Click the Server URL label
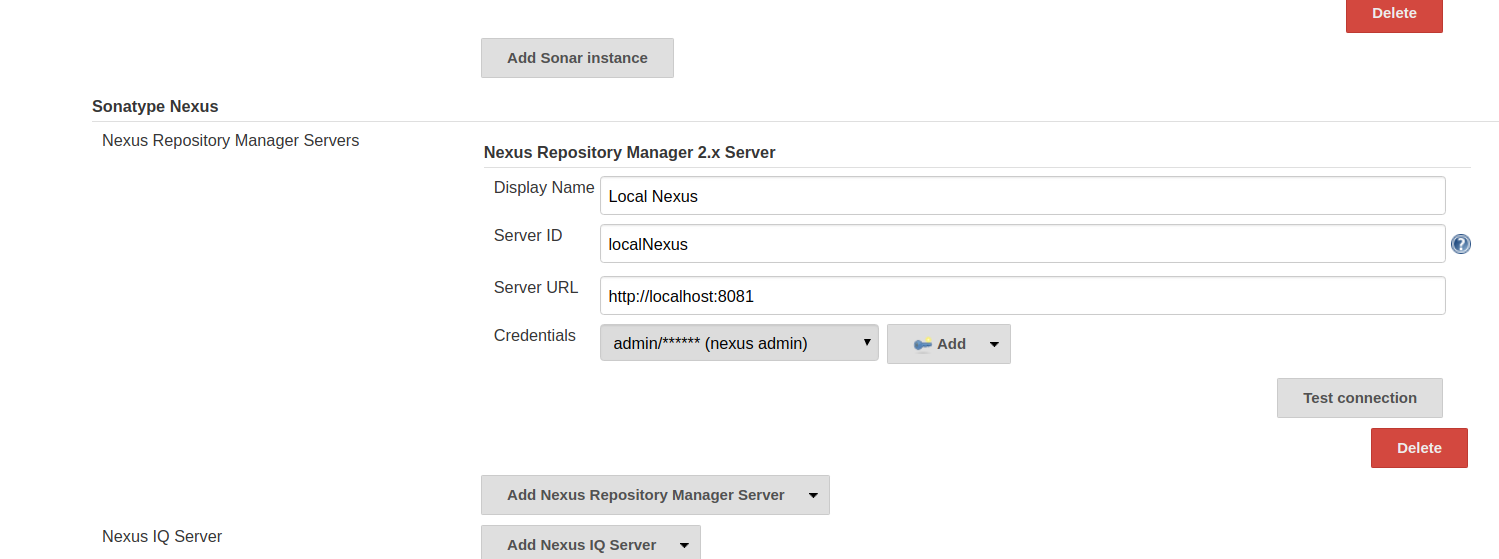The image size is (1499, 559). pyautogui.click(x=535, y=287)
